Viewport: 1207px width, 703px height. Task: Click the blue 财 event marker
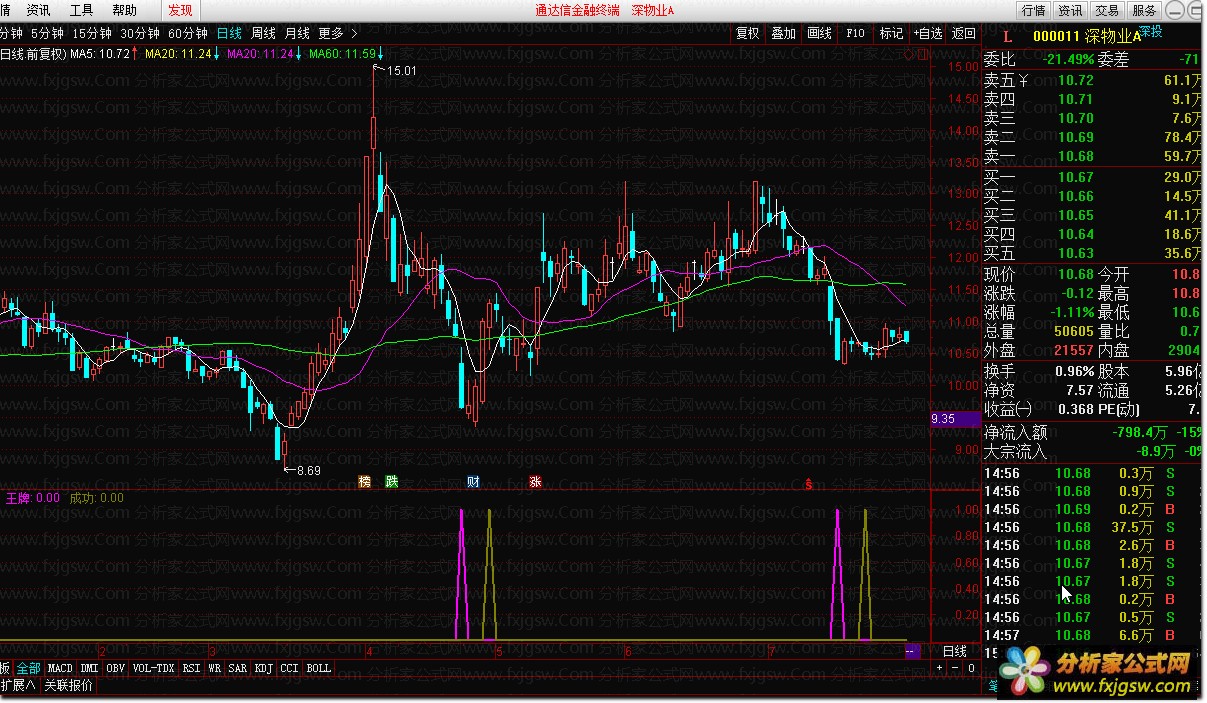click(473, 482)
